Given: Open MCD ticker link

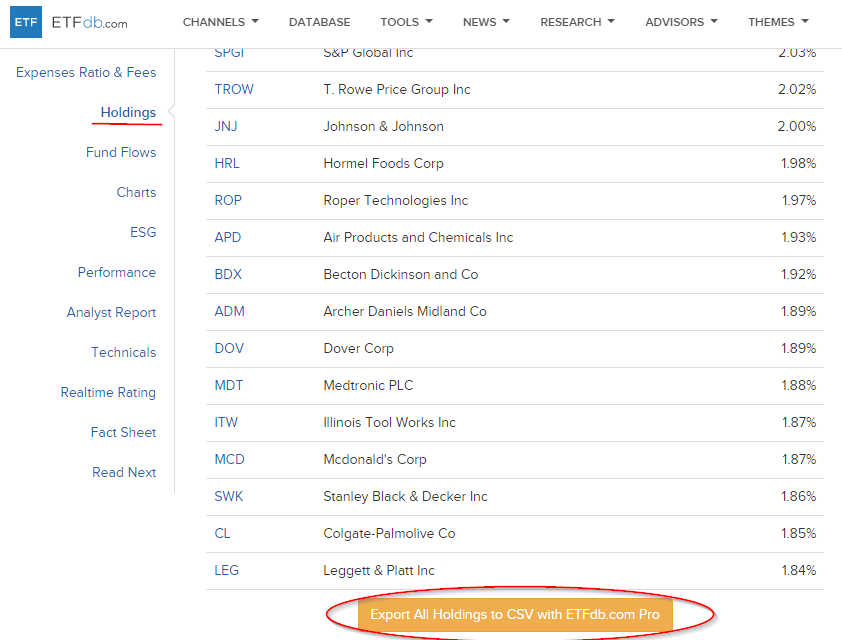Looking at the screenshot, I should pyautogui.click(x=229, y=460).
